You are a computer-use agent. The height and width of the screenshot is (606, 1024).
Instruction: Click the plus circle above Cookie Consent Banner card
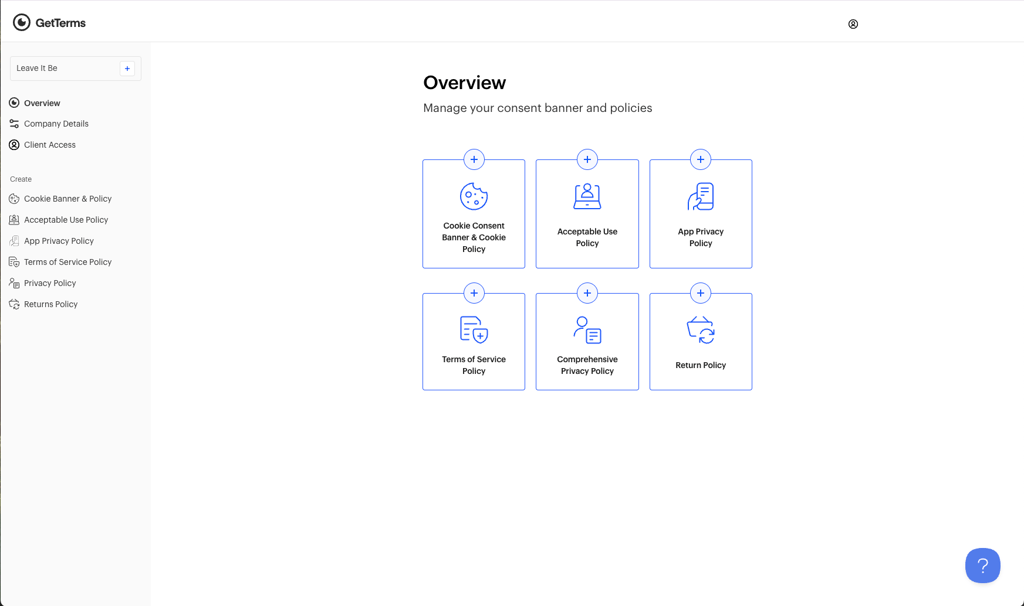click(x=474, y=159)
